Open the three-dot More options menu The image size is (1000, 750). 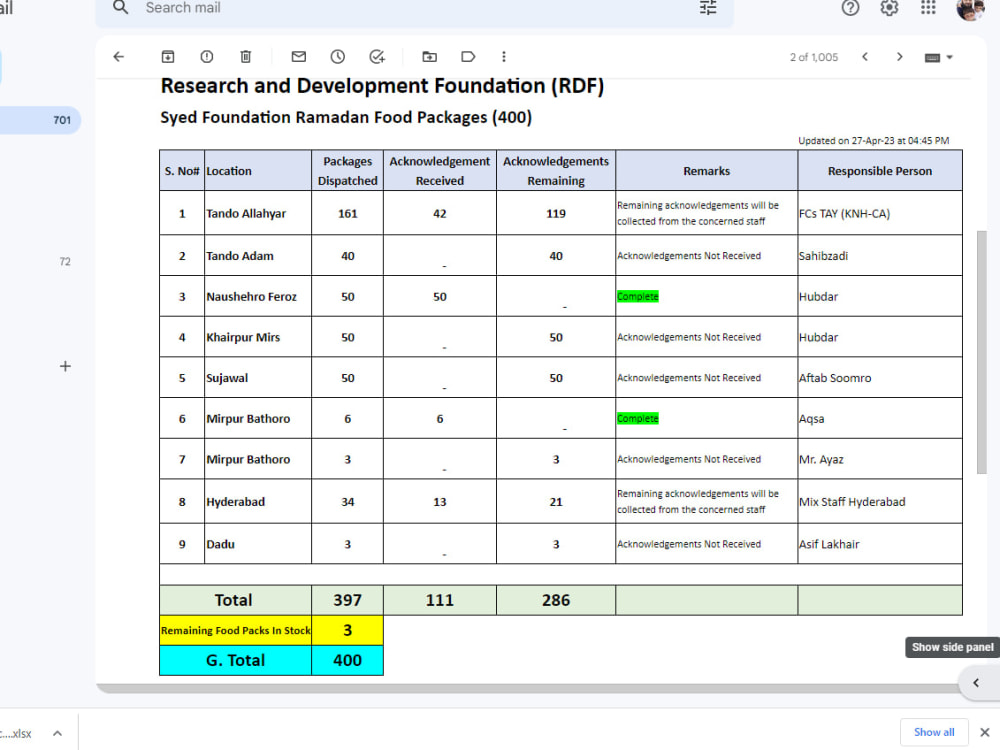tap(504, 57)
